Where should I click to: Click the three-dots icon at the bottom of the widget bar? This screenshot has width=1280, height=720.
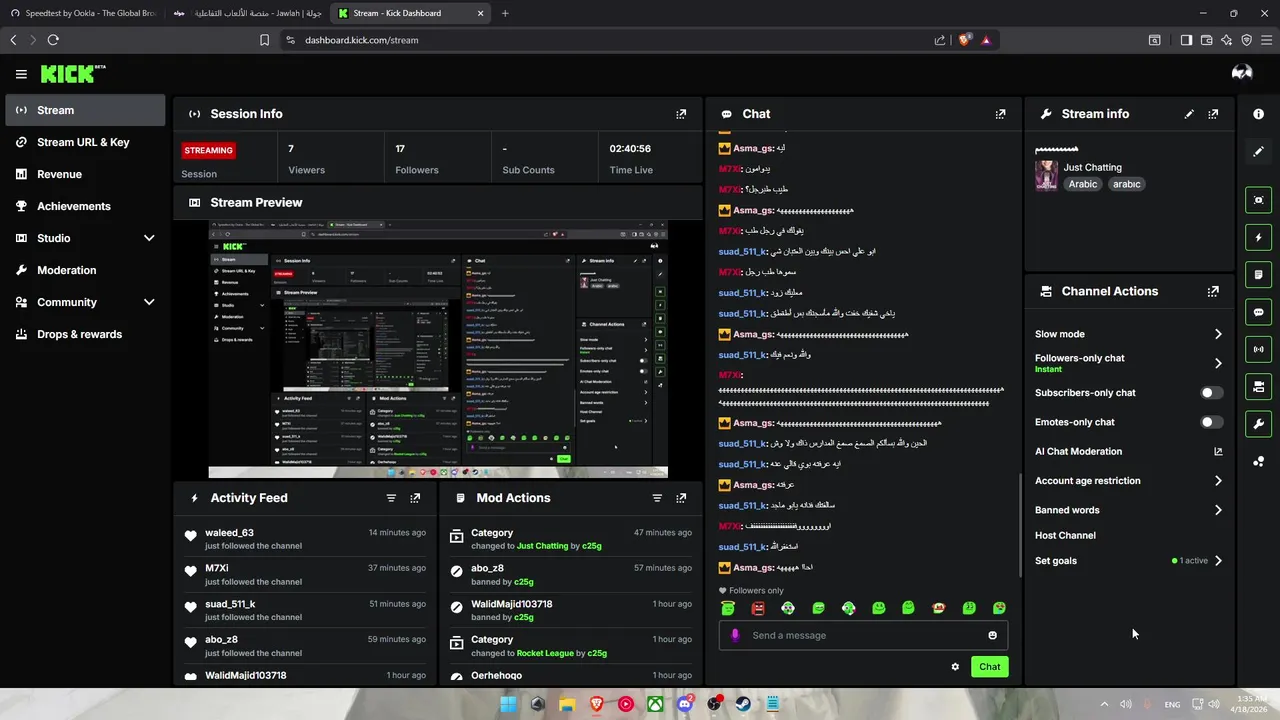click(x=1258, y=461)
